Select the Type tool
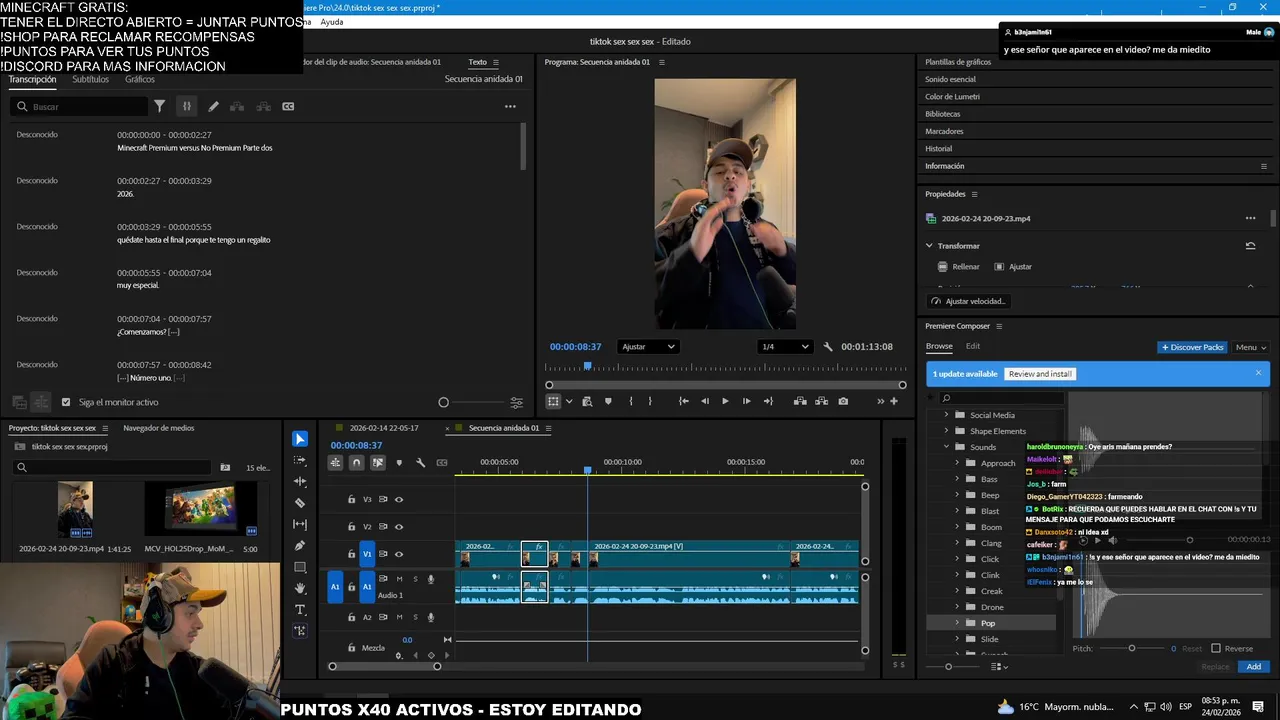This screenshot has width=1280, height=720. [x=300, y=610]
